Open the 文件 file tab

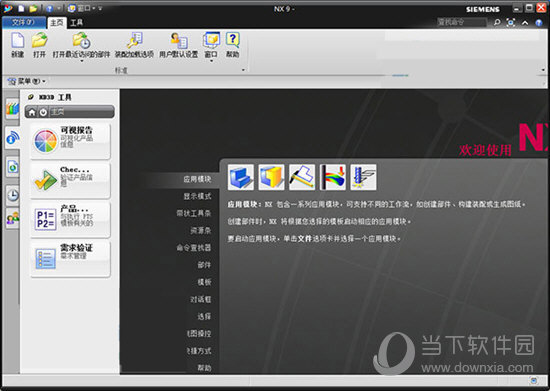coord(24,22)
